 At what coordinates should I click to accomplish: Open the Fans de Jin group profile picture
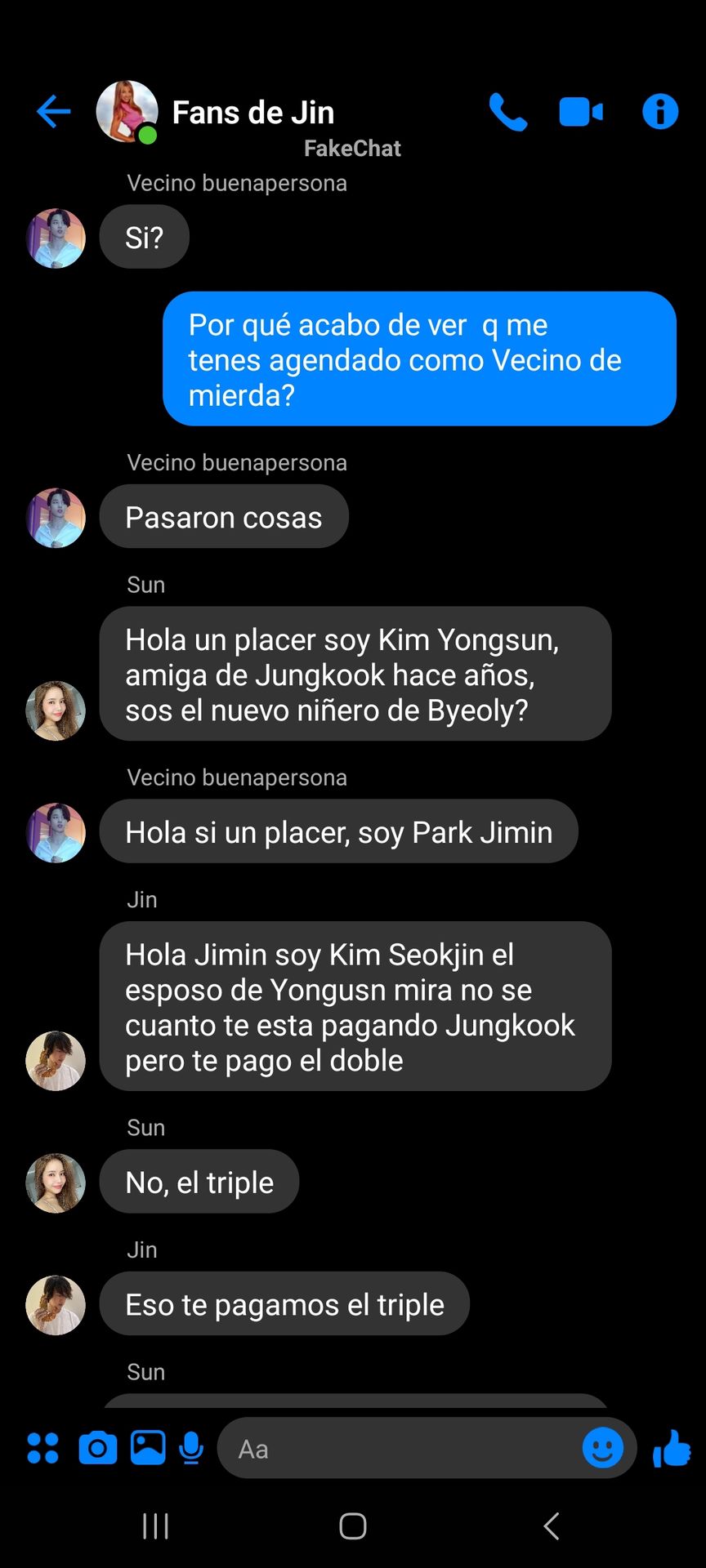pyautogui.click(x=127, y=112)
